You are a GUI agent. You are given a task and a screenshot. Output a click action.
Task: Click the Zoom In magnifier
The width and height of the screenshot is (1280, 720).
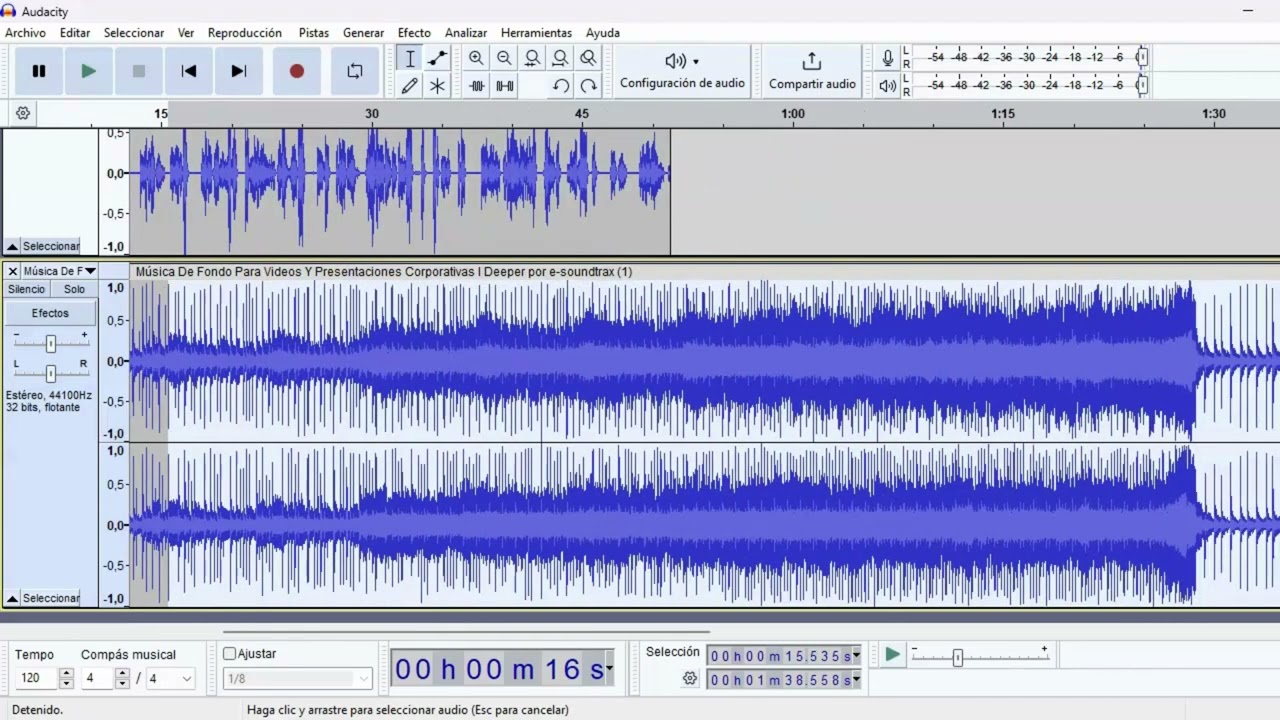[x=476, y=59]
